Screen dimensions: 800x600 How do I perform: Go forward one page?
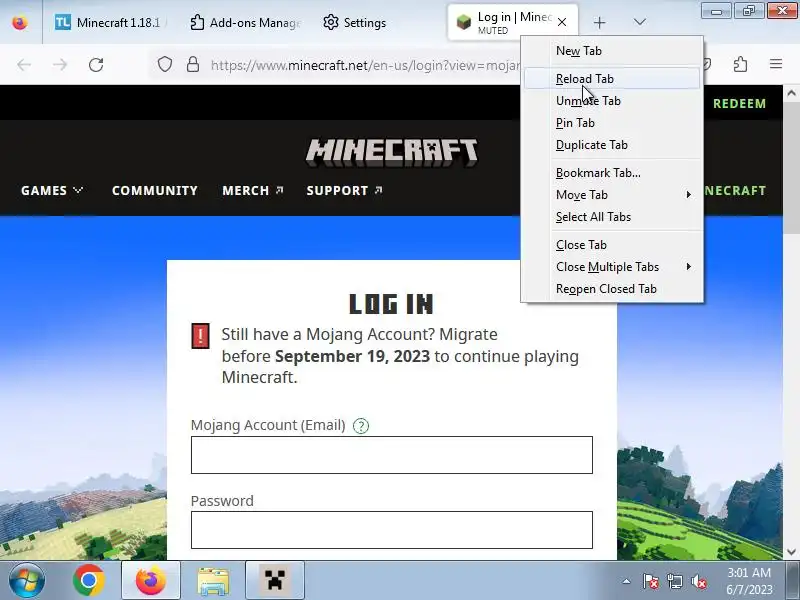pos(60,65)
